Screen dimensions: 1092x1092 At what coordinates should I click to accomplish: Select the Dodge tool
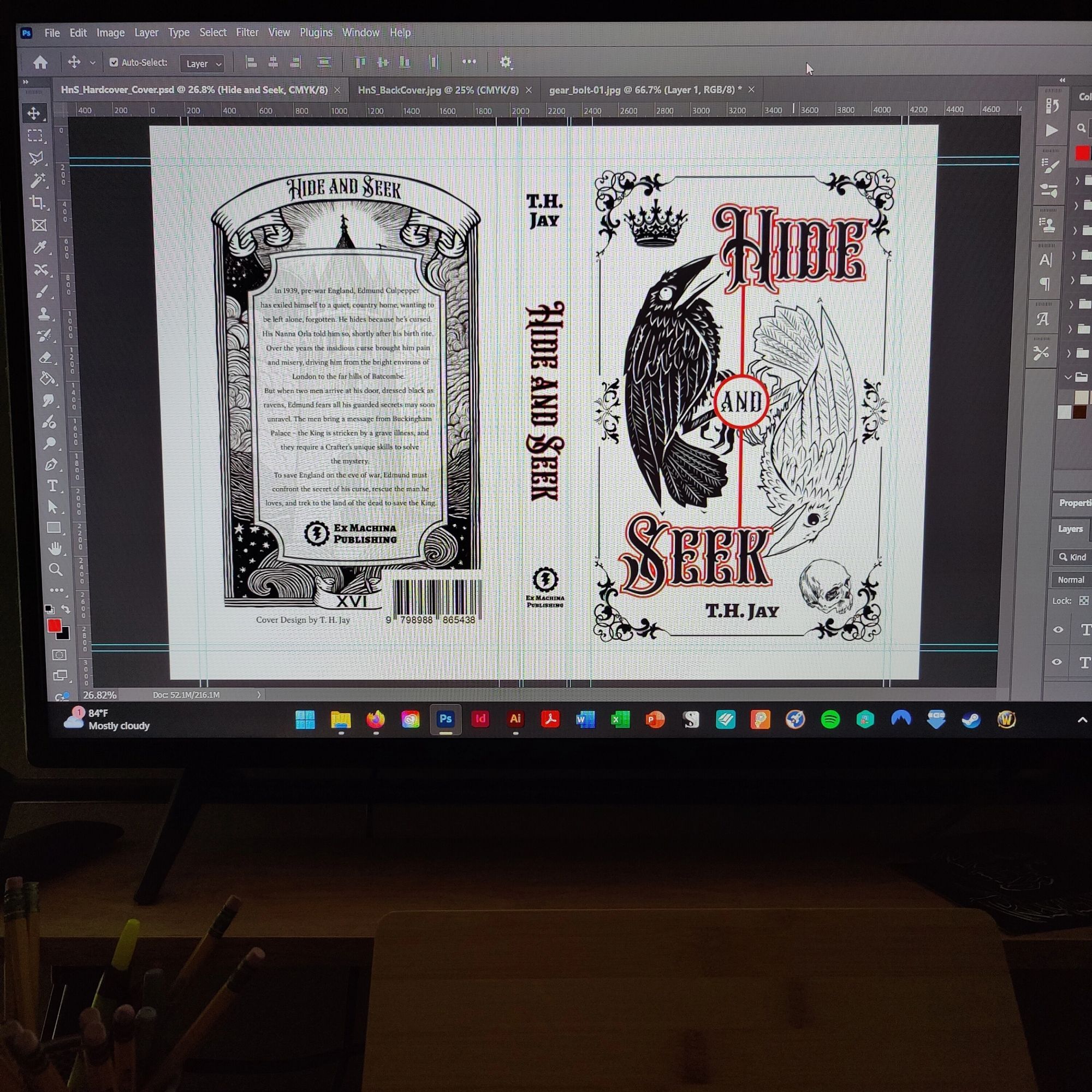[x=50, y=443]
